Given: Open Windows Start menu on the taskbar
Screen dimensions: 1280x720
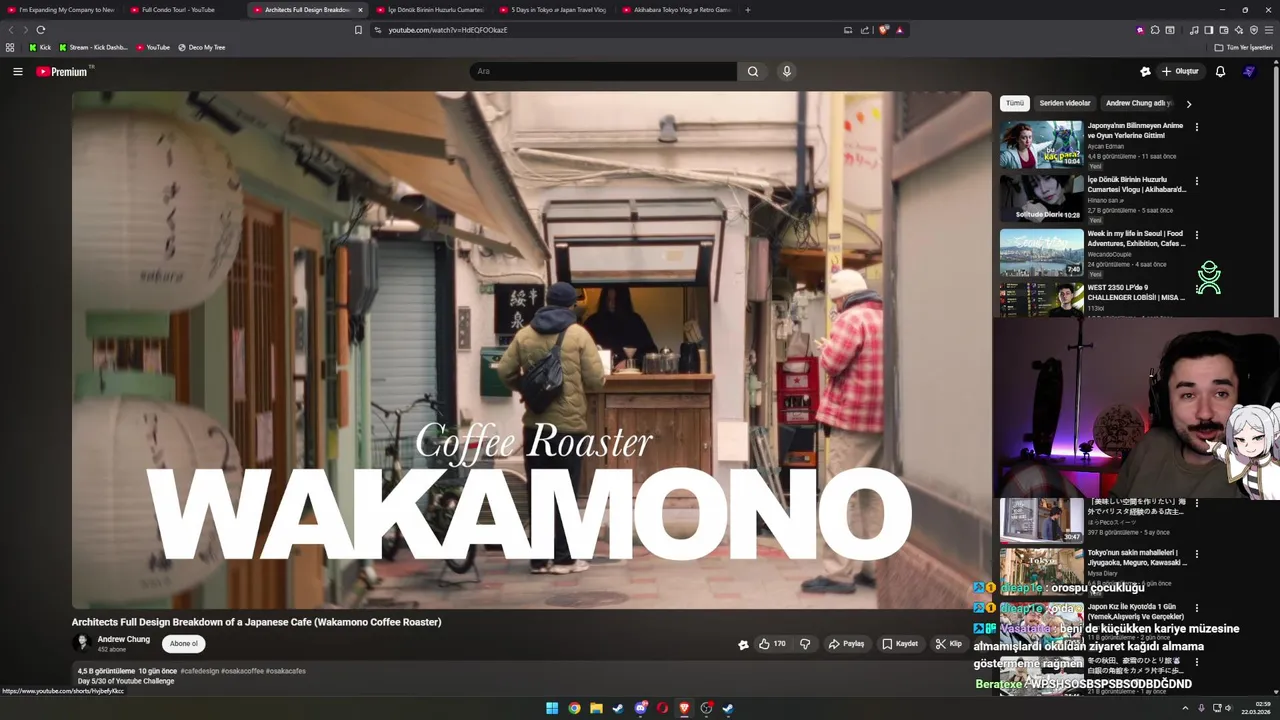Looking at the screenshot, I should coord(552,708).
